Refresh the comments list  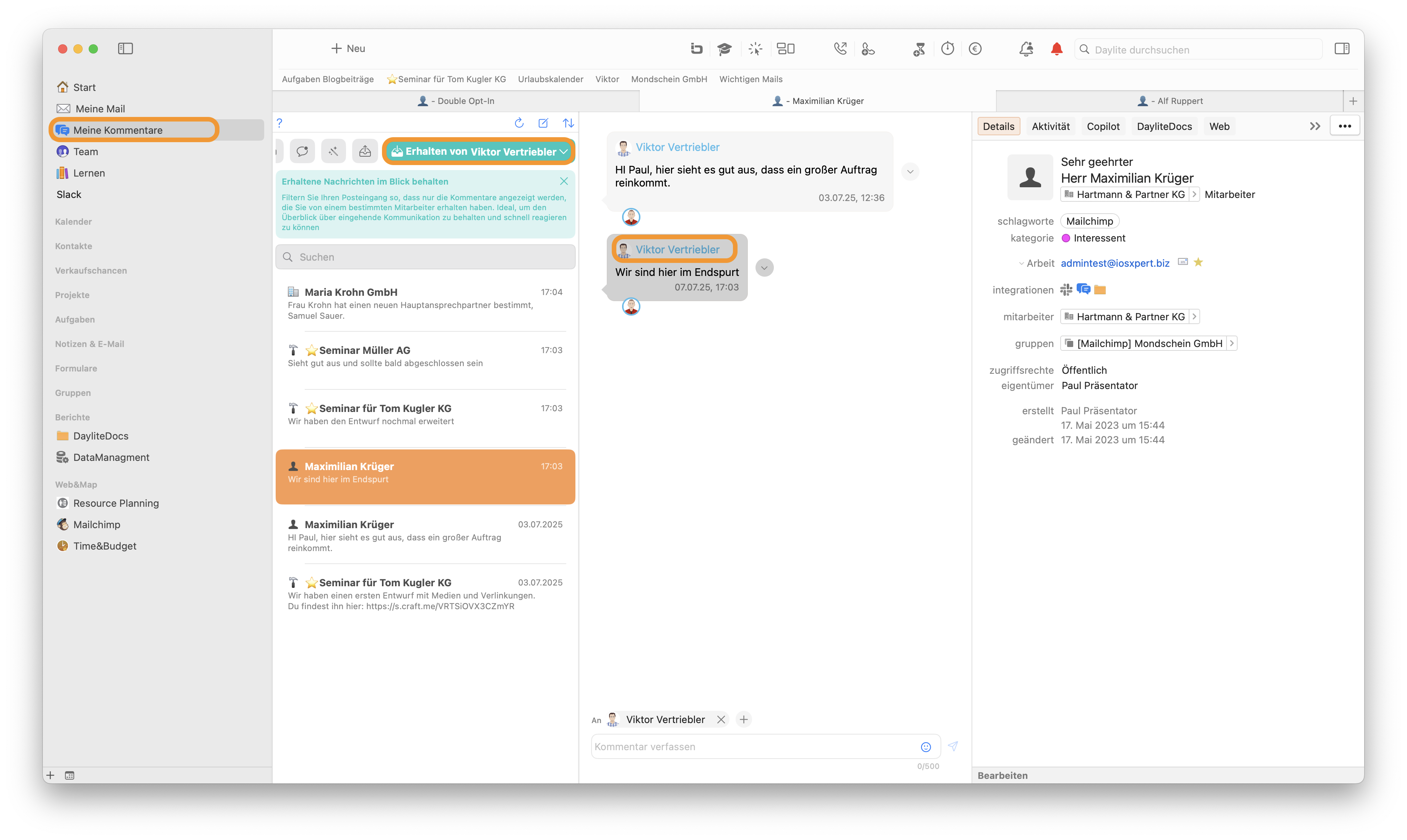point(519,123)
